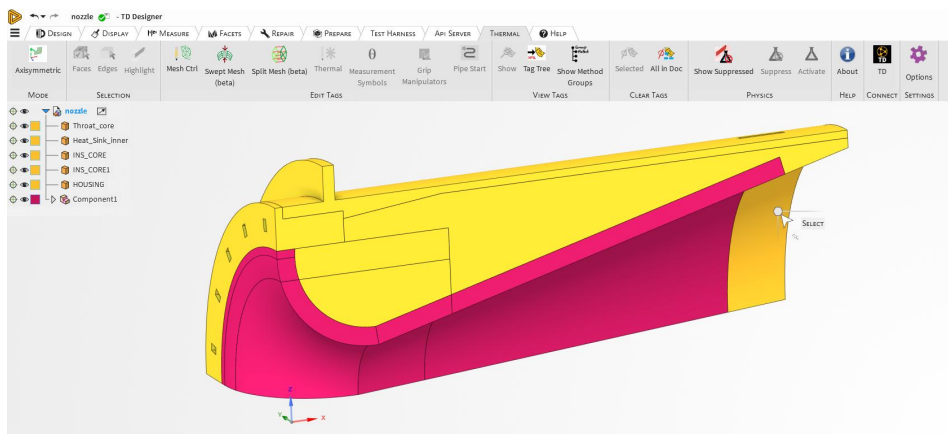Open the Mesh Ctrl tool

point(182,59)
